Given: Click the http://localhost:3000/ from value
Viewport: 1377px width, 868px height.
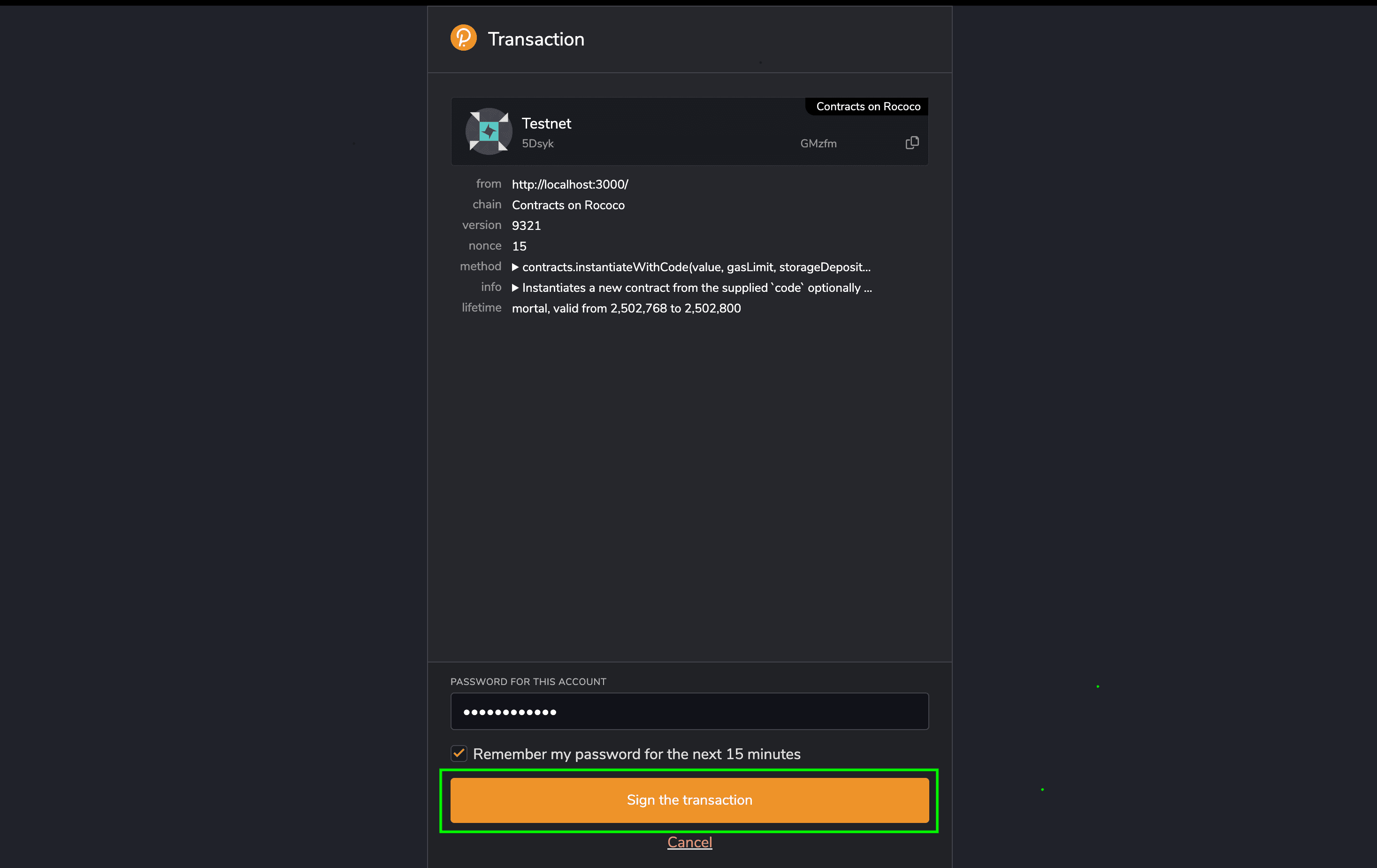Looking at the screenshot, I should point(570,184).
